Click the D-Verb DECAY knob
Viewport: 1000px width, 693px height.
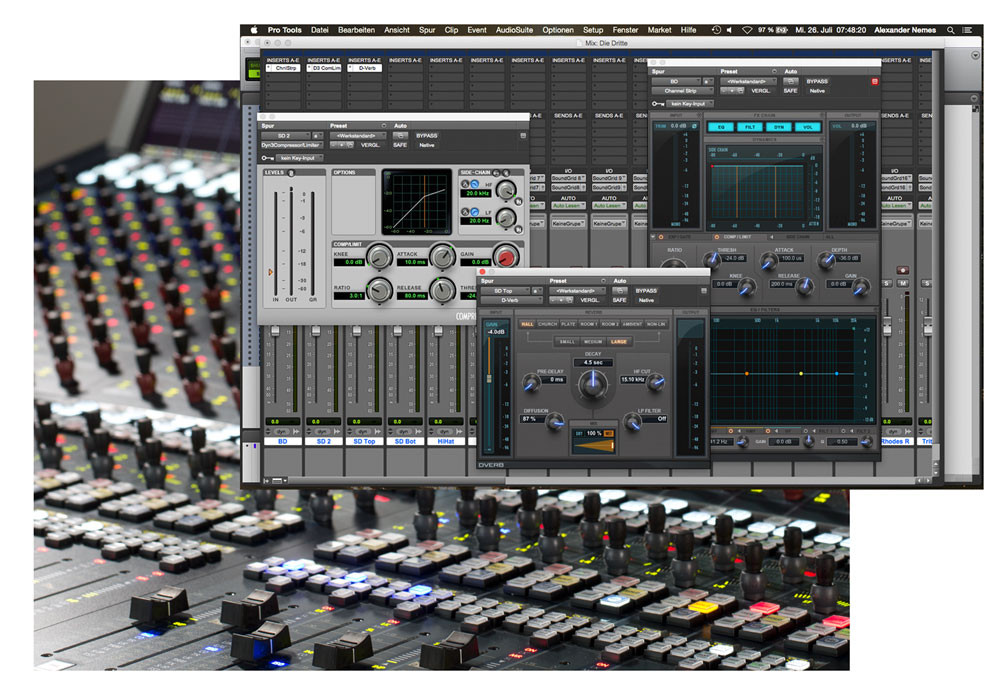(592, 384)
